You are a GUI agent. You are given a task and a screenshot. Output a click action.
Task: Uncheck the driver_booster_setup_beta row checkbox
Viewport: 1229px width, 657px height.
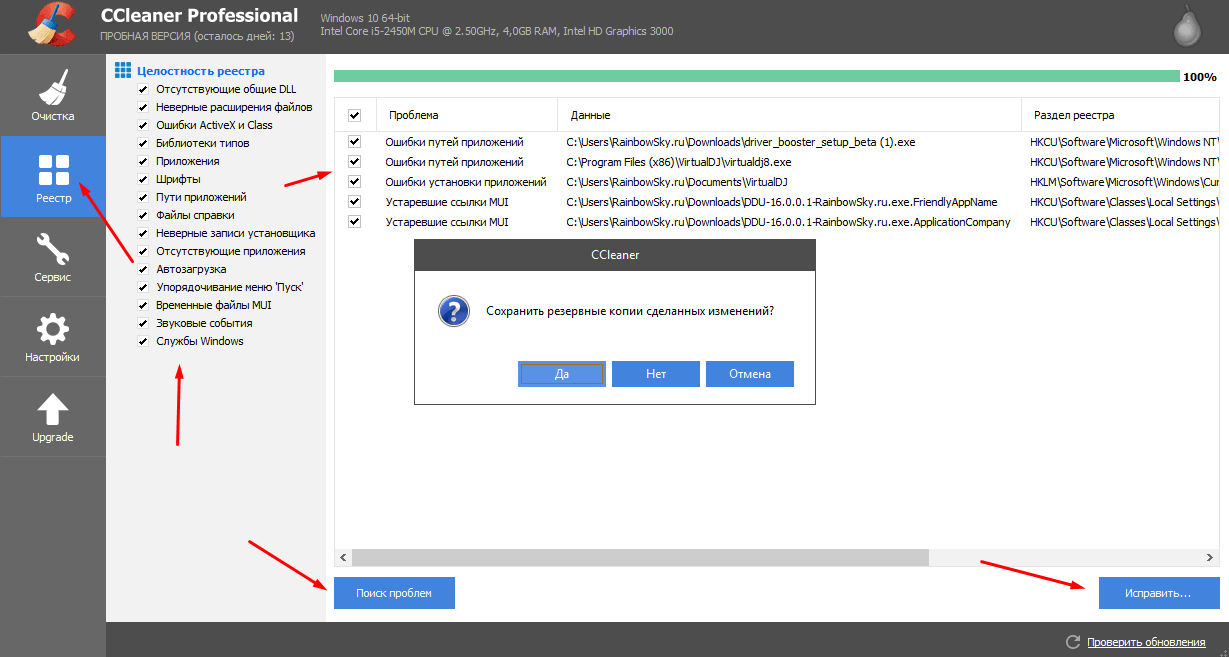(354, 142)
